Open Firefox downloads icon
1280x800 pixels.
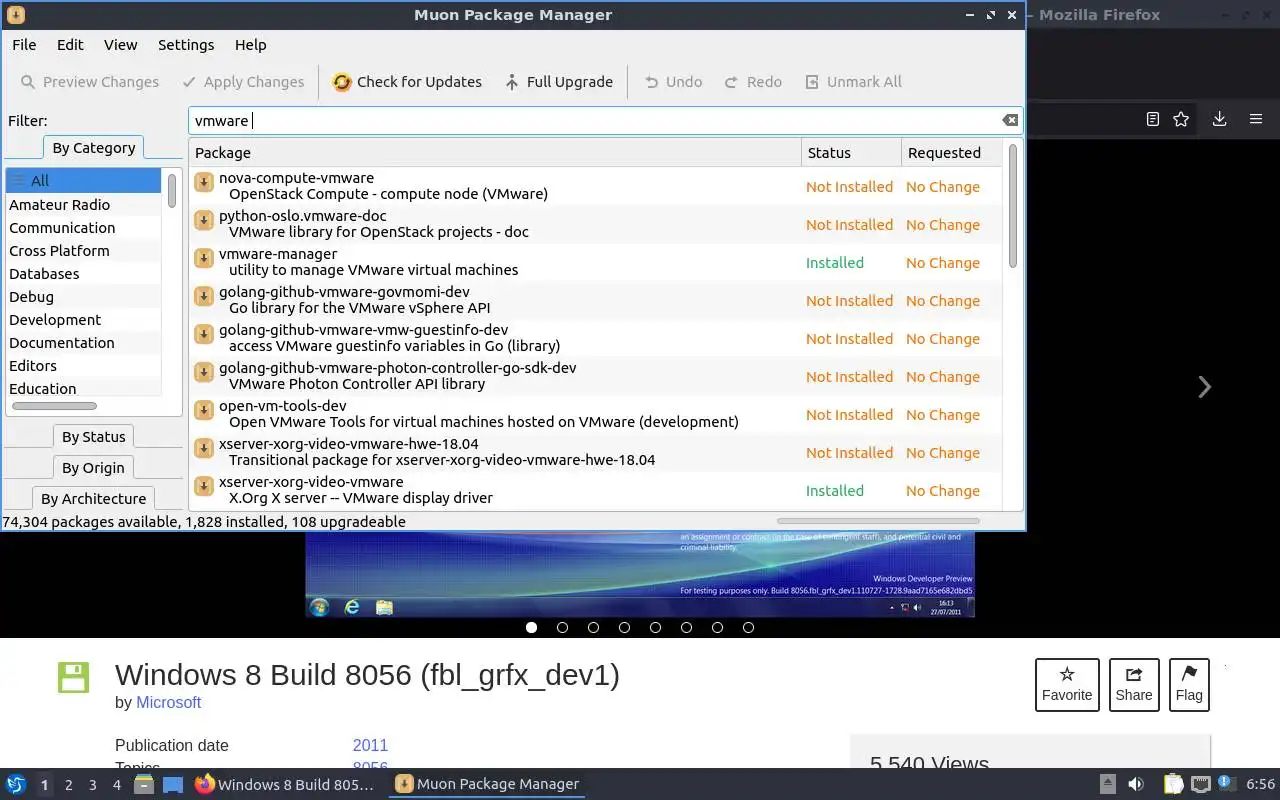tap(1219, 119)
